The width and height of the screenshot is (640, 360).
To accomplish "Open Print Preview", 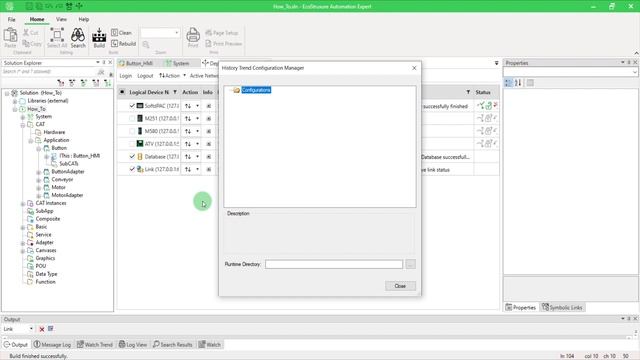I will (224, 43).
